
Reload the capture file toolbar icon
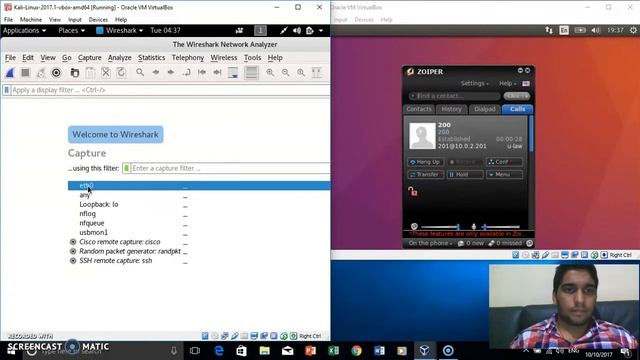[121, 73]
